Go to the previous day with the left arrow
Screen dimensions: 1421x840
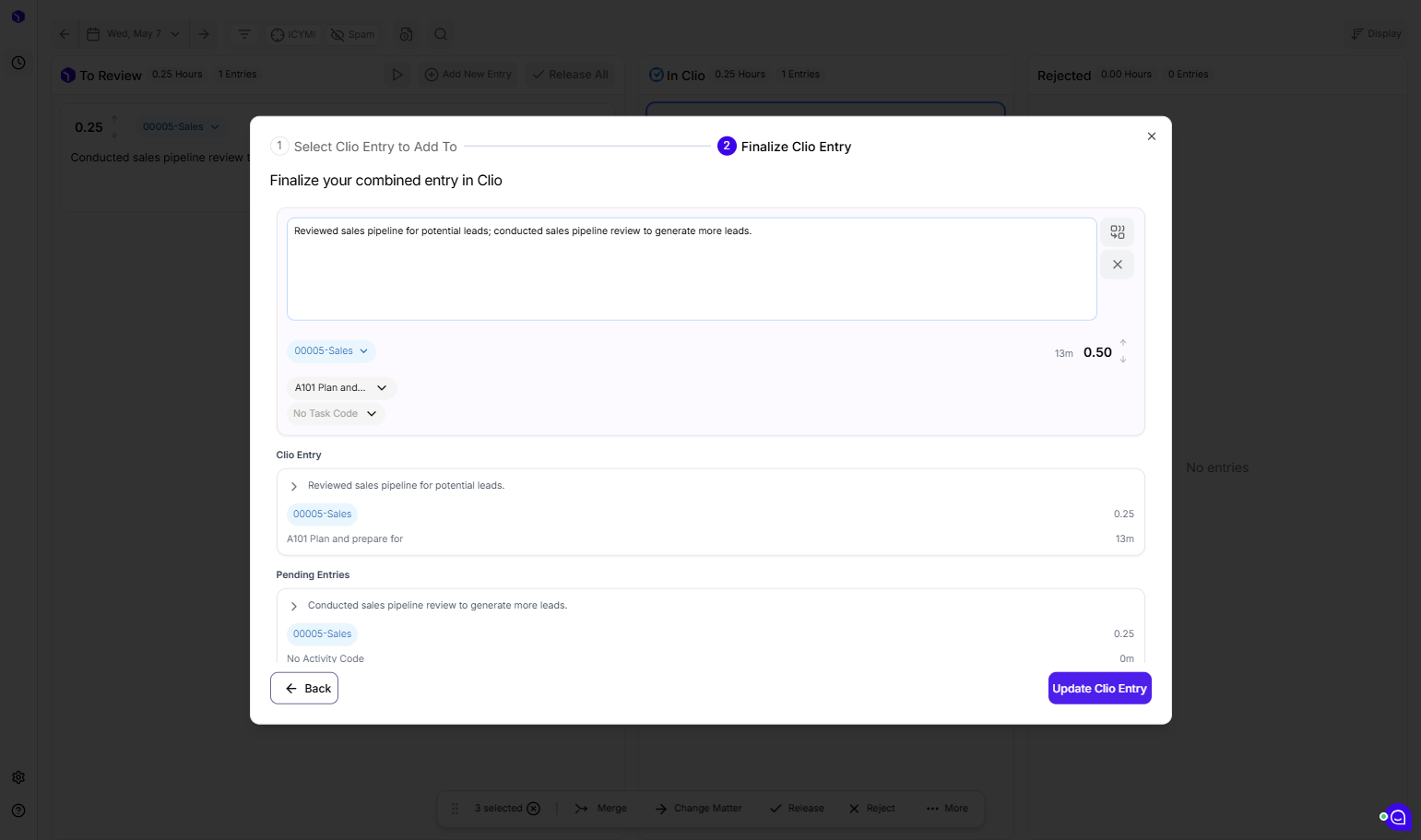64,34
